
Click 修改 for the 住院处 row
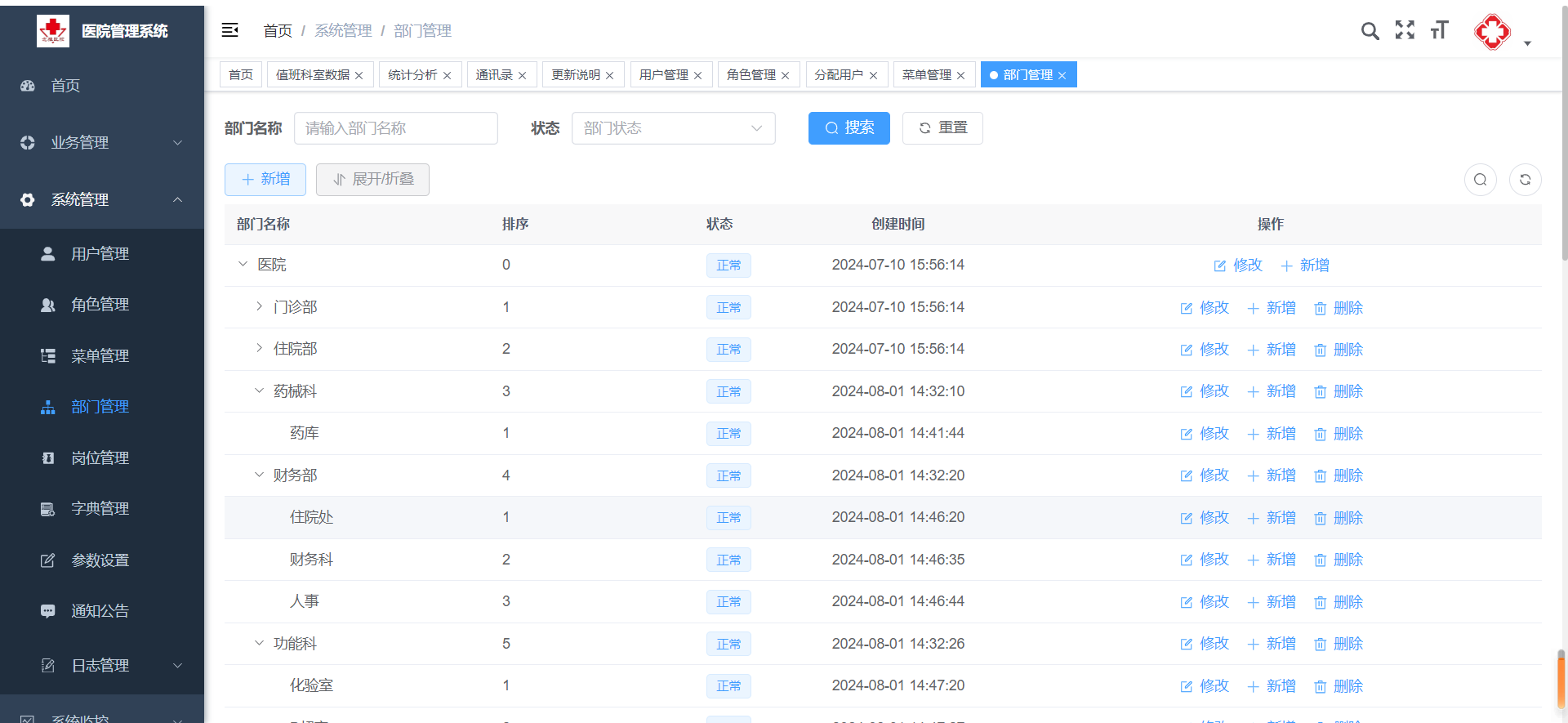(1205, 518)
